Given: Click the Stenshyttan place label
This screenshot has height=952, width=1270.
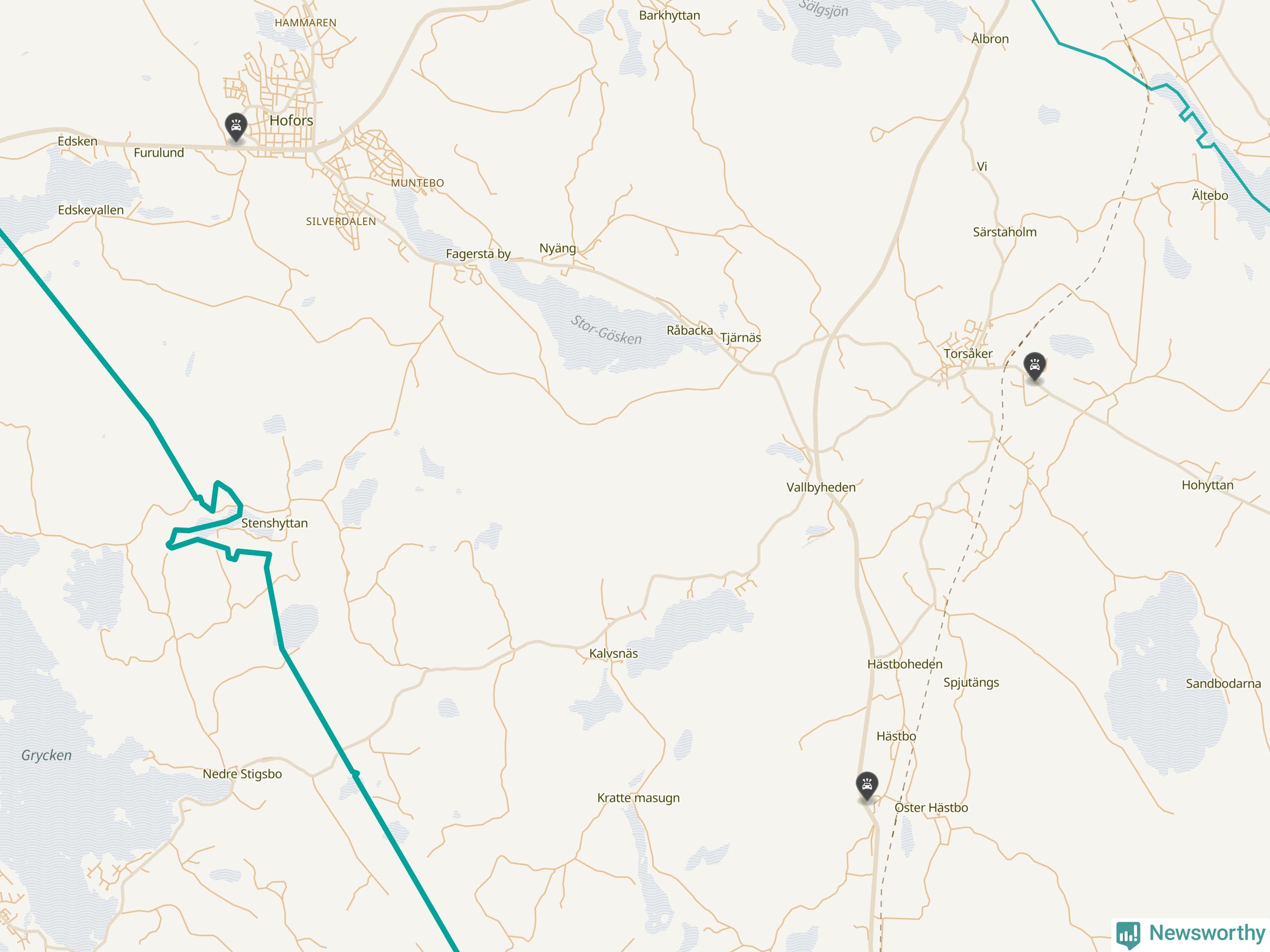Looking at the screenshot, I should coord(274,523).
